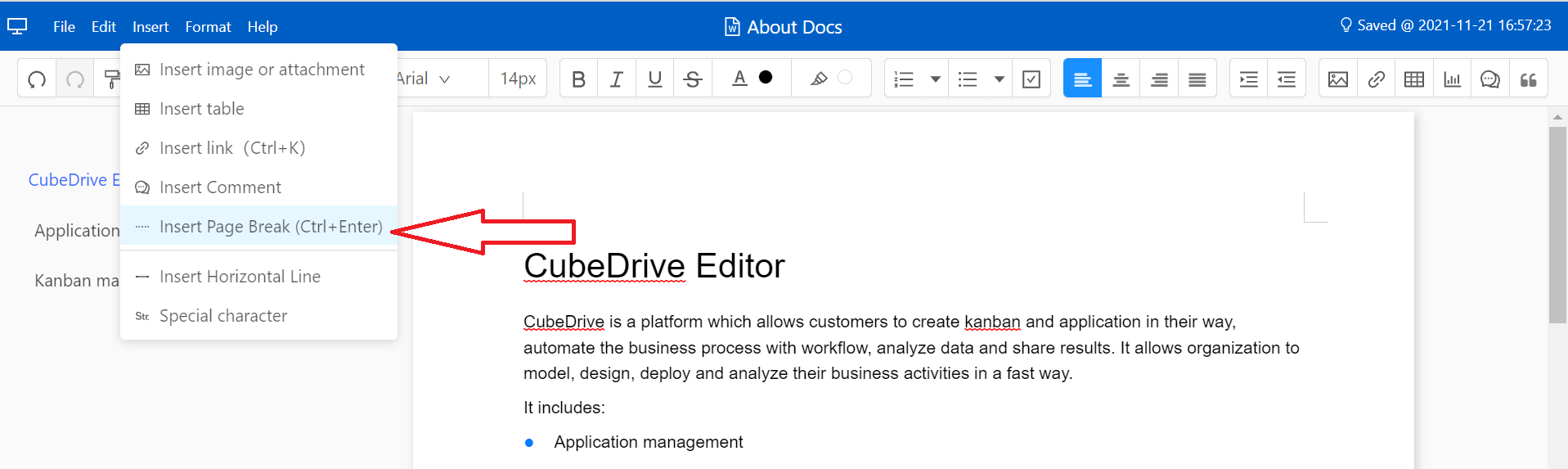
Task: Click the monitor icon in top-left corner
Action: coord(17,26)
